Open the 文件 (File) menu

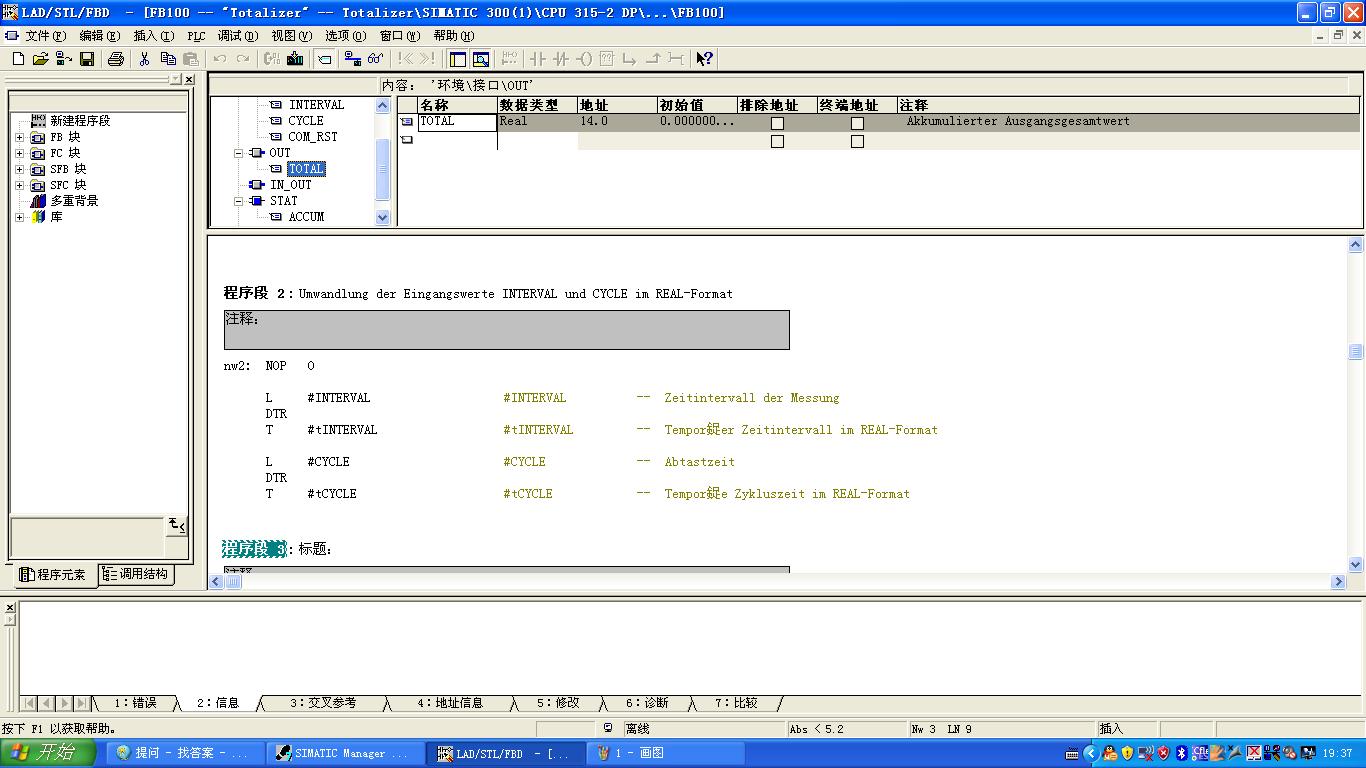(45, 36)
